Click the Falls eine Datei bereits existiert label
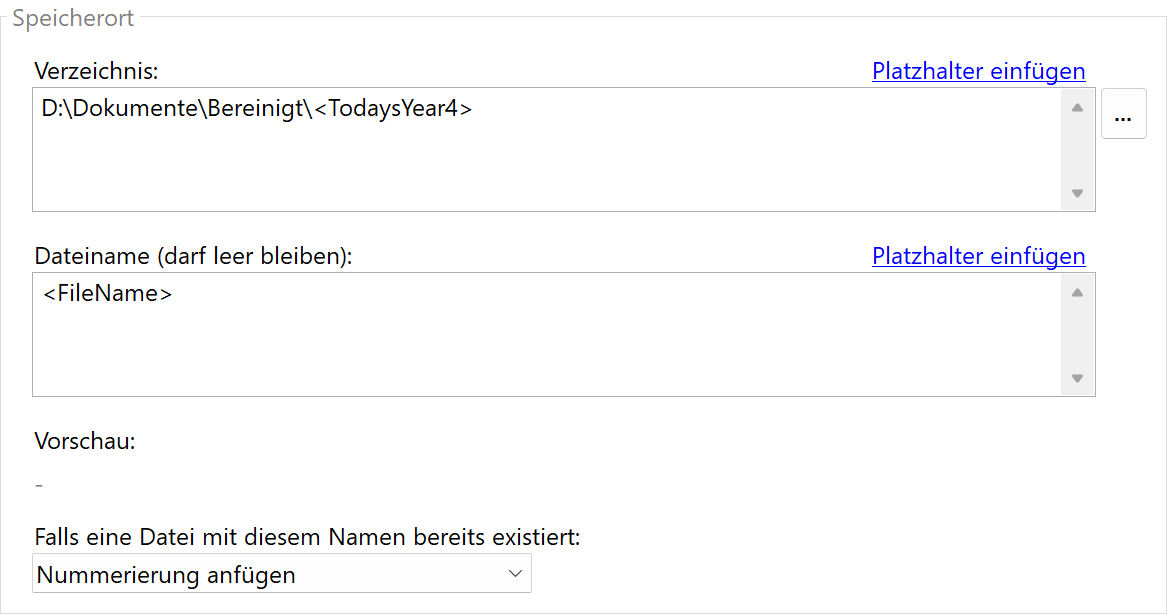1167x615 pixels. point(307,537)
